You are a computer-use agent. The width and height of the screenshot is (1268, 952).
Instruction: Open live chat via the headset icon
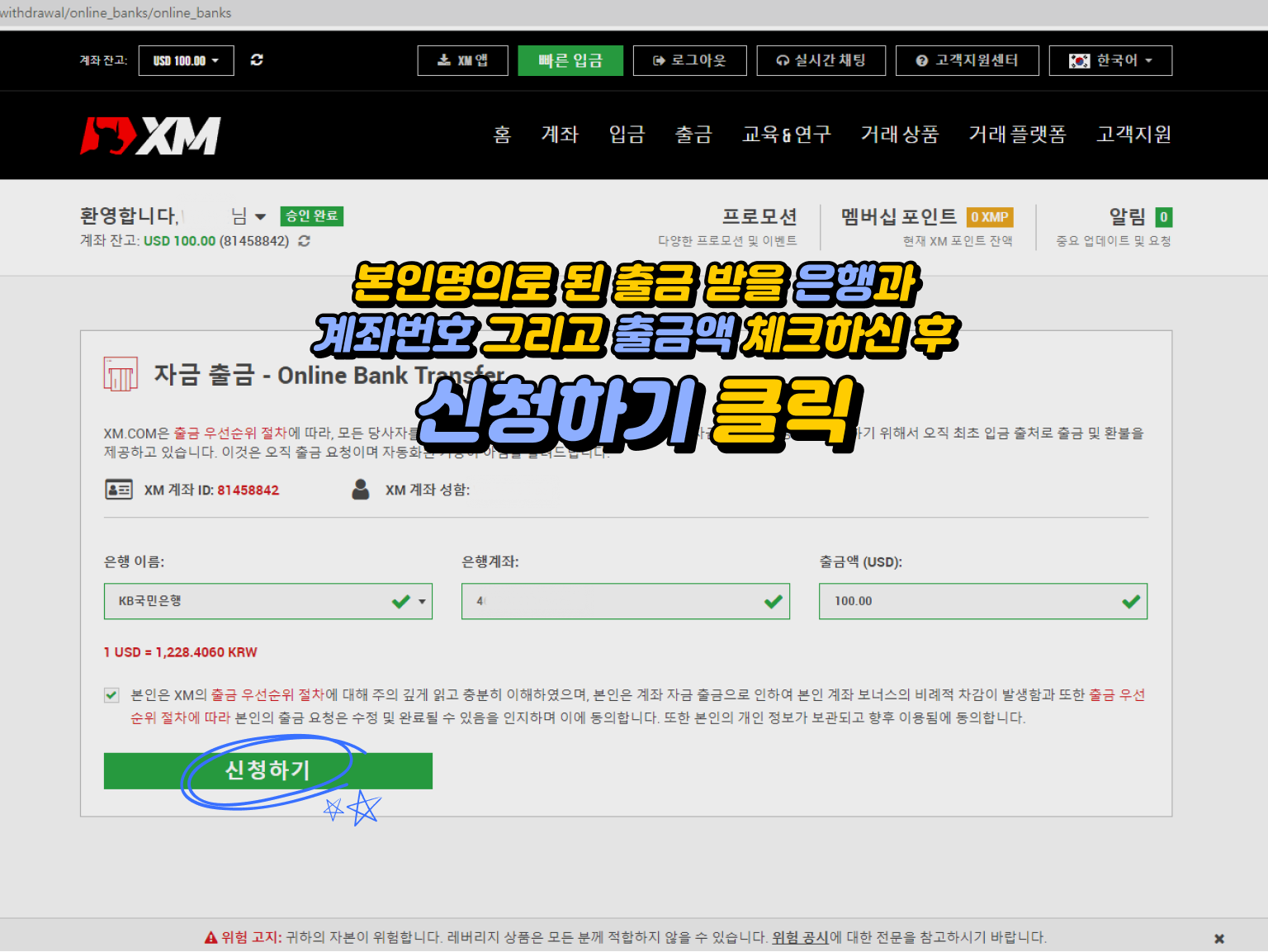[781, 59]
